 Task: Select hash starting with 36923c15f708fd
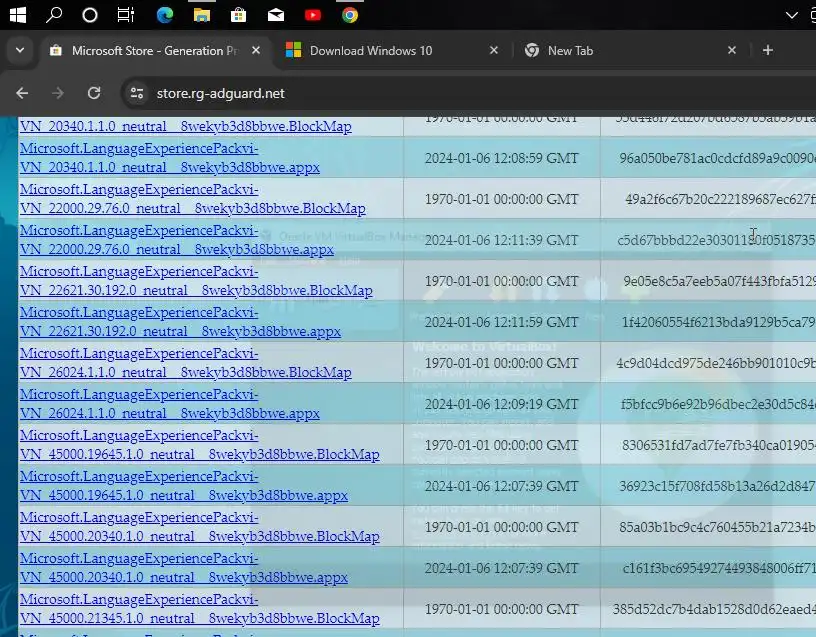pos(718,486)
